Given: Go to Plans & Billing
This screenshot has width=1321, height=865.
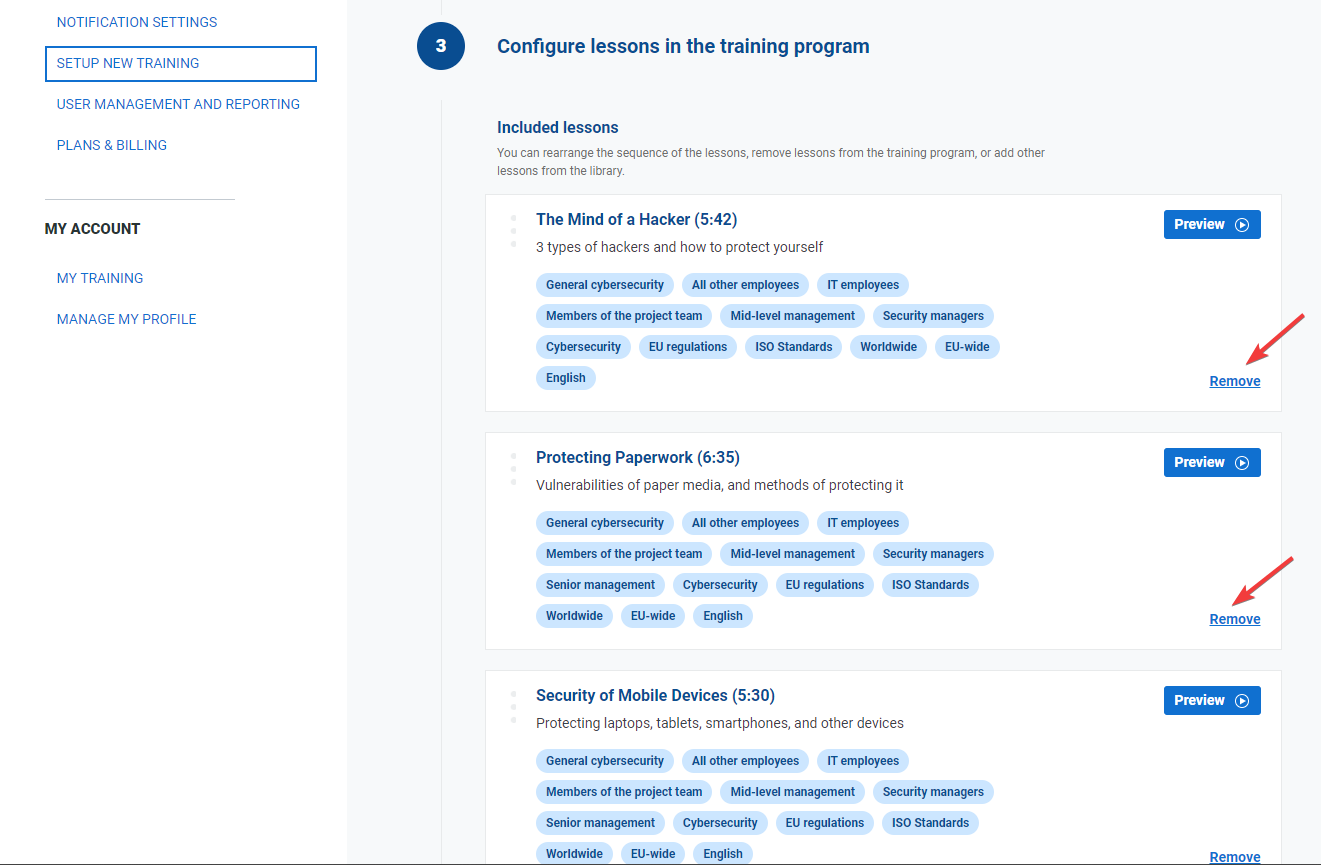Looking at the screenshot, I should coord(111,145).
